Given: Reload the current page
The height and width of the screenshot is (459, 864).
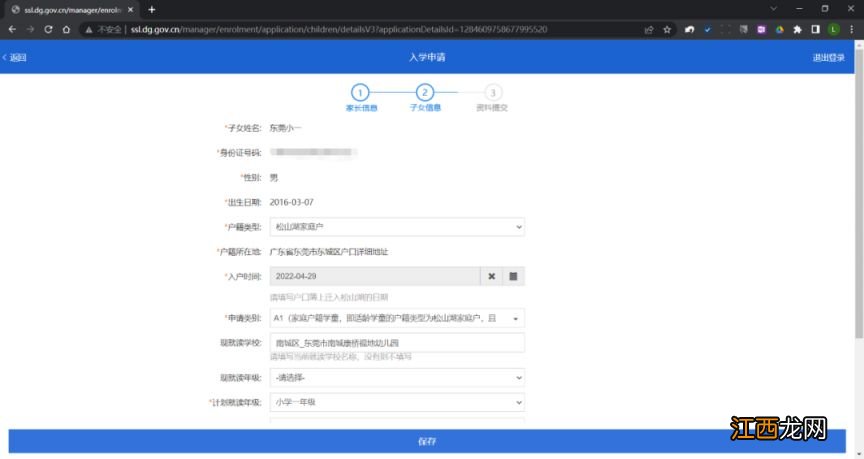Looking at the screenshot, I should pos(48,29).
